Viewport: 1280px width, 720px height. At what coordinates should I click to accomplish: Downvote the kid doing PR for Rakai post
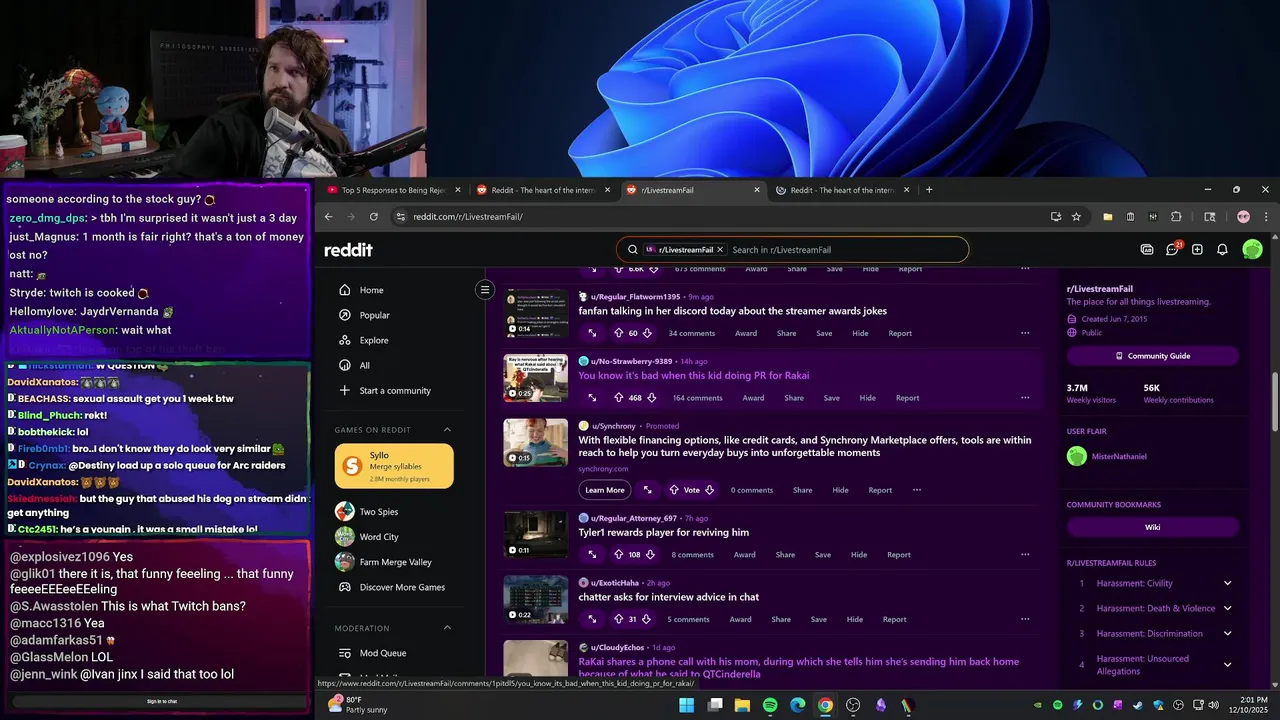651,398
